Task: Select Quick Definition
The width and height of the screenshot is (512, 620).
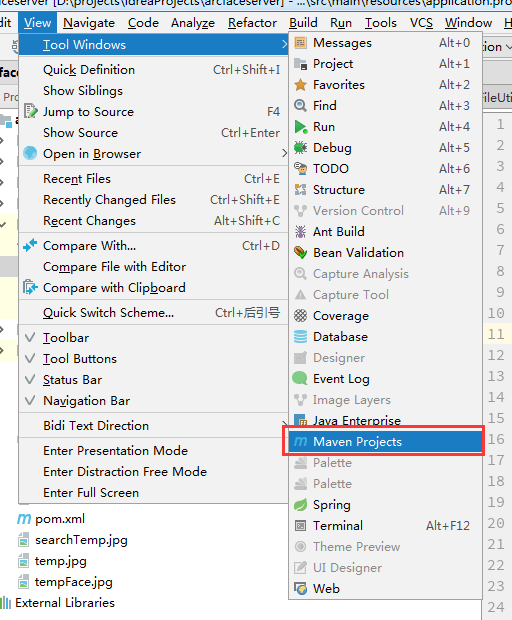Action: point(153,70)
